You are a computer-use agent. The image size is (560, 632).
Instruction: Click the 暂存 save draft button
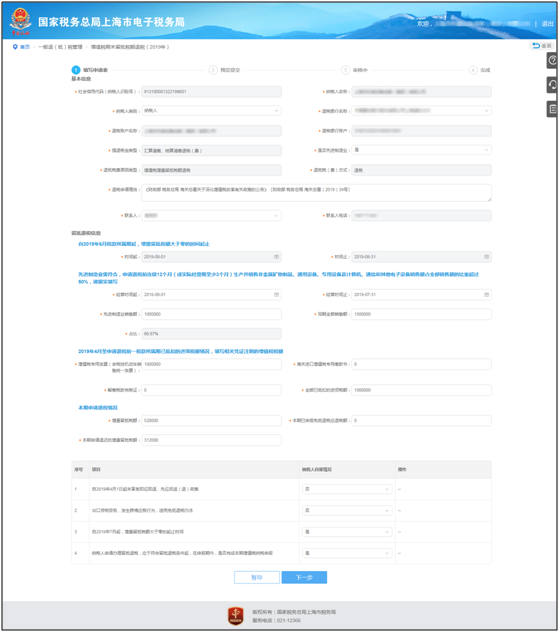(x=257, y=577)
